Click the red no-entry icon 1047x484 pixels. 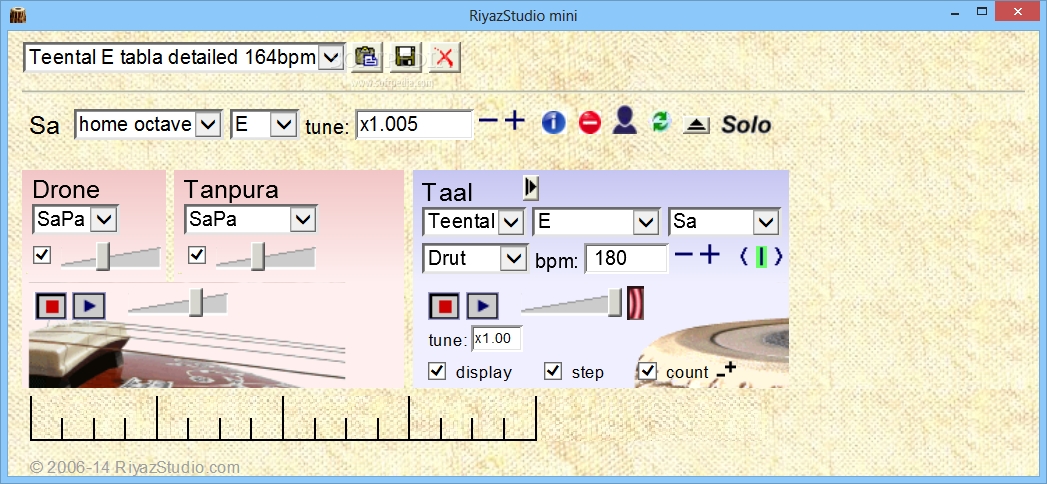click(x=590, y=123)
